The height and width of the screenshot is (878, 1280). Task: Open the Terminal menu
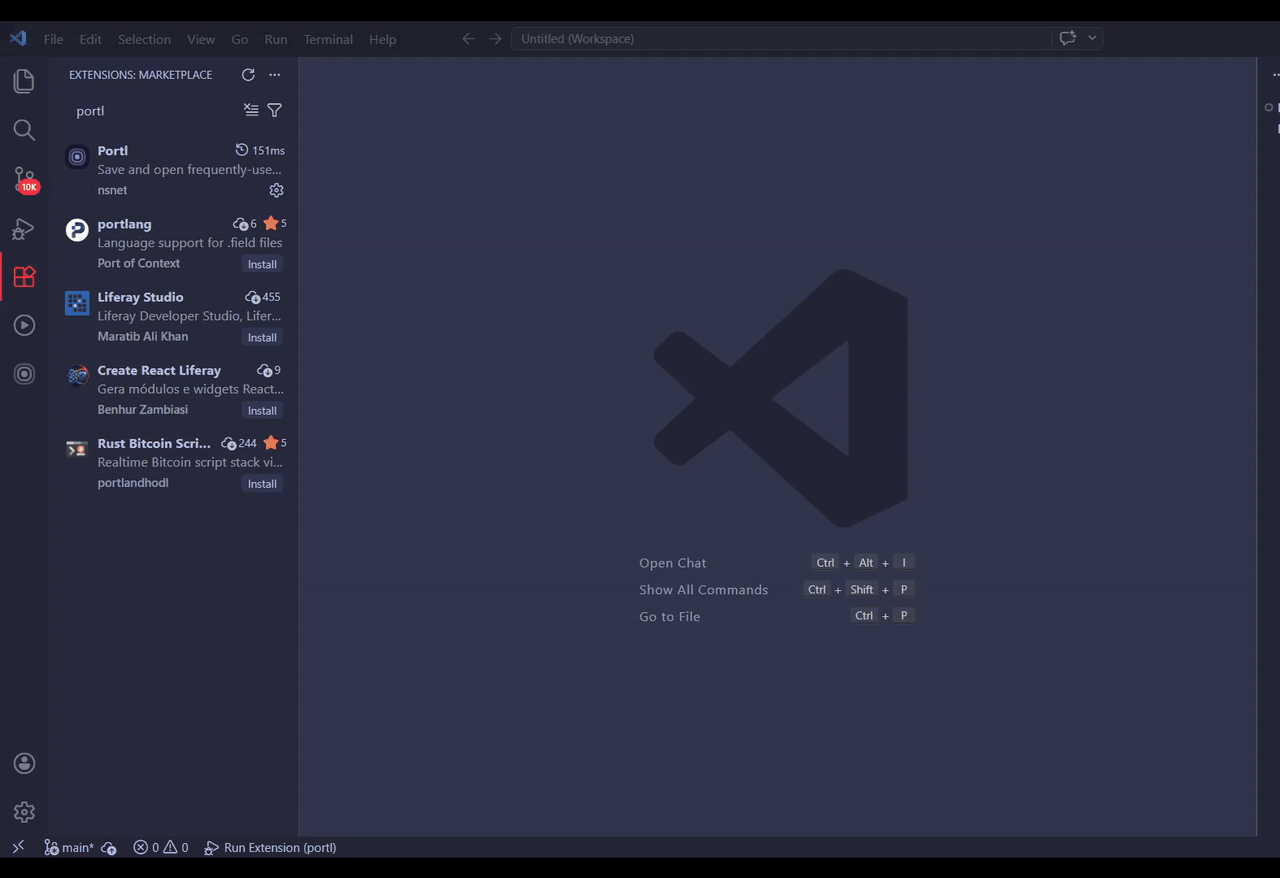(328, 39)
